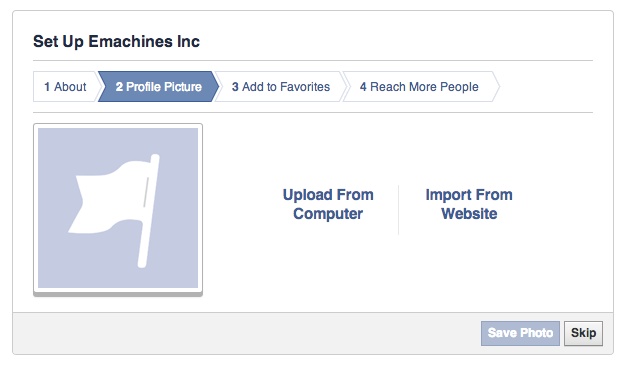Click step number 2 in the wizard
The width and height of the screenshot is (643, 368).
tap(119, 87)
